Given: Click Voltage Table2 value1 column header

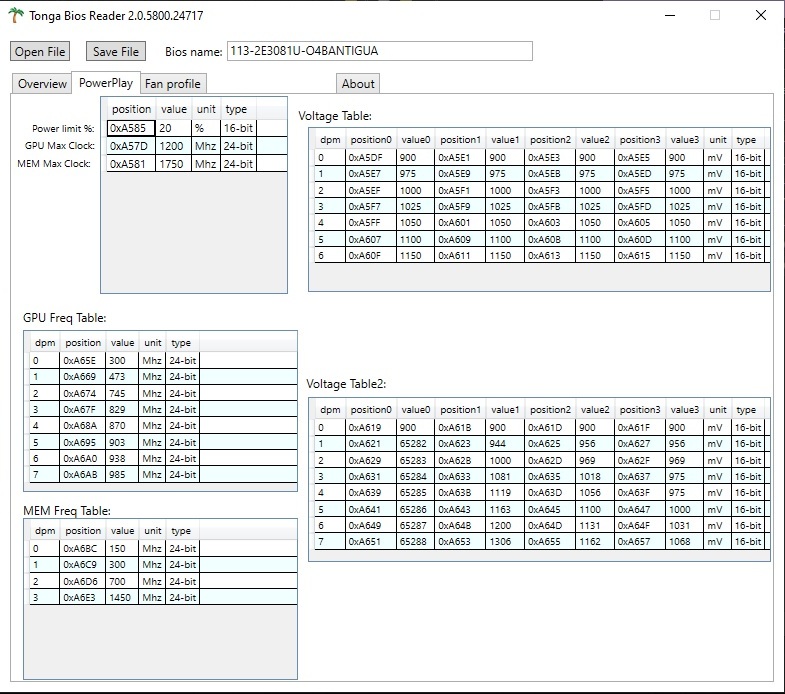Looking at the screenshot, I should coord(505,410).
